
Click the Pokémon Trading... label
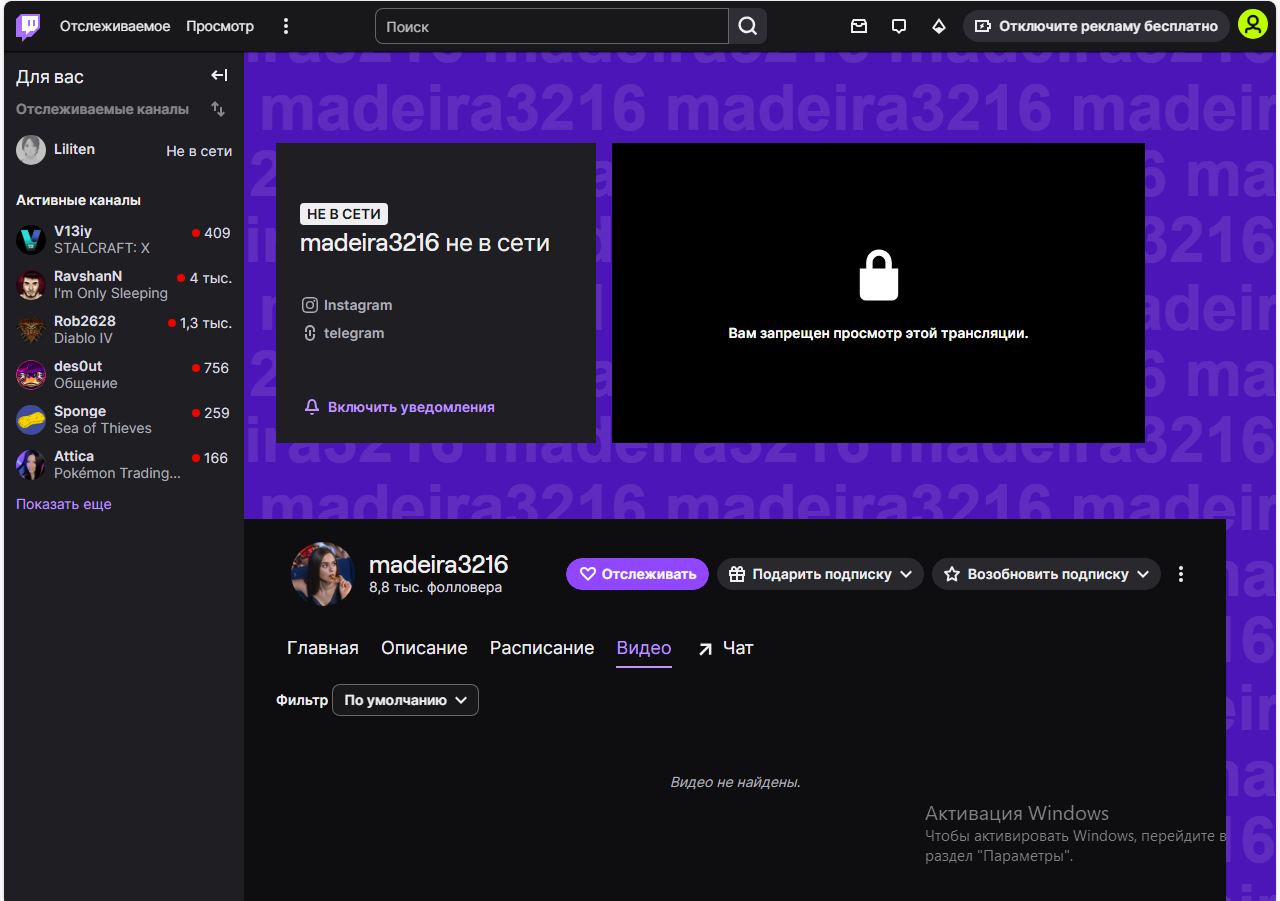click(x=118, y=473)
